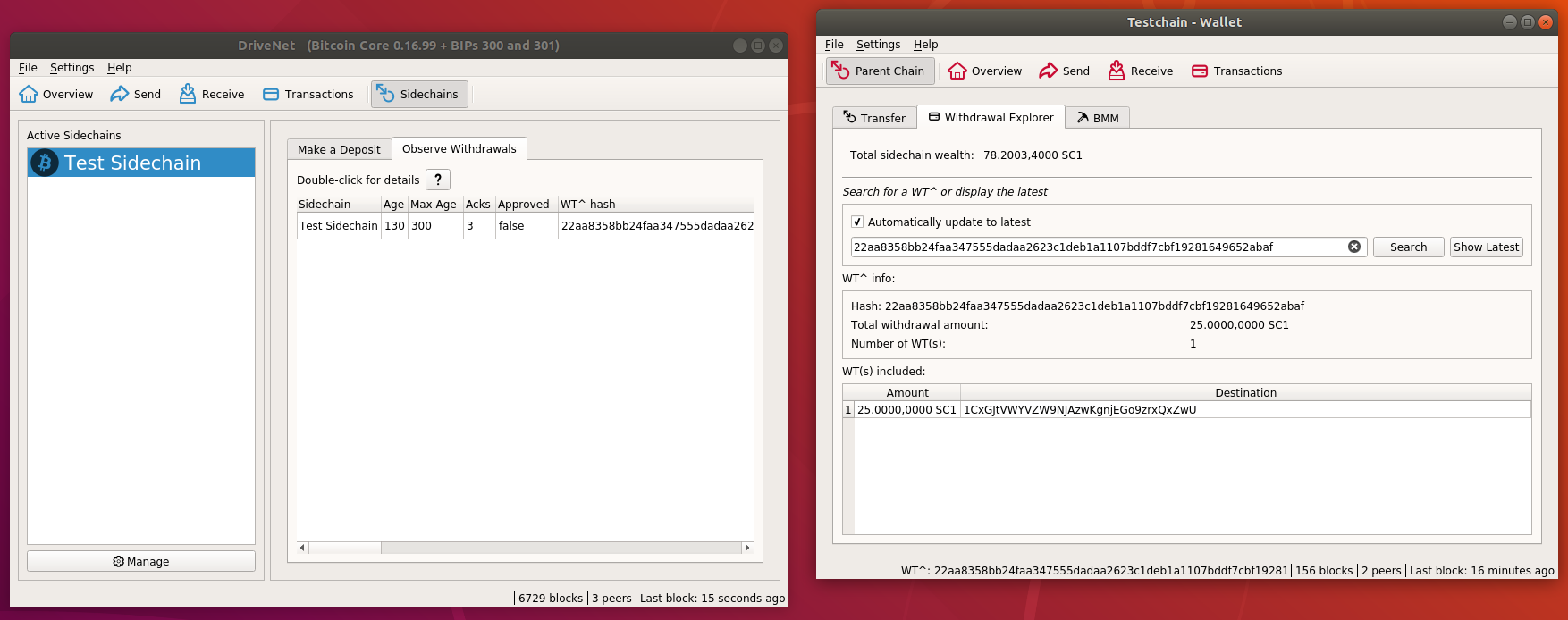Open the DriveNet File menu
Image resolution: width=1568 pixels, height=620 pixels.
28,68
